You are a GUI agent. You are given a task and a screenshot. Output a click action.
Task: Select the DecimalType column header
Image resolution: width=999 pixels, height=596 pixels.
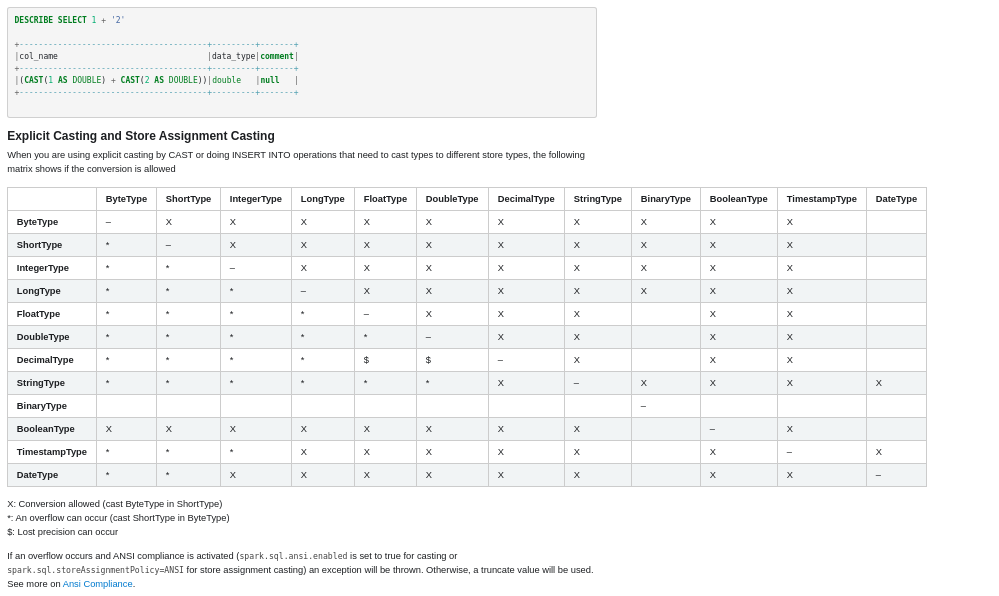pos(526,199)
